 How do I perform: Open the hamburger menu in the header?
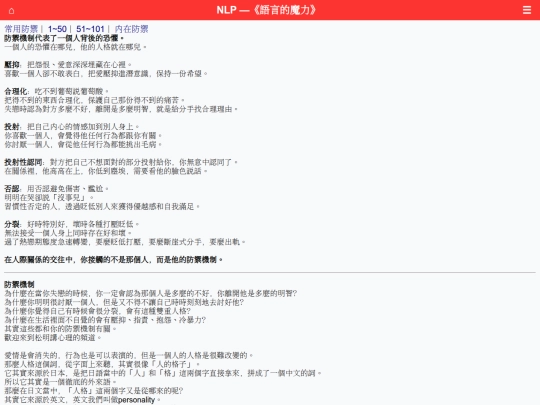pos(527,10)
